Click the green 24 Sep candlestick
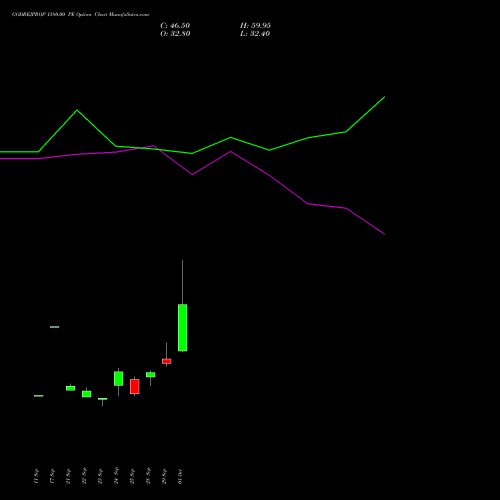Screen dimensions: 500x500 coord(118,378)
